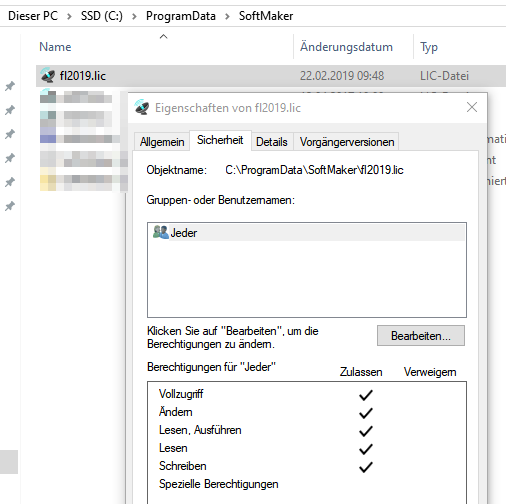Sort by Änderungsdatum column header
Viewport: 506px width, 504px height.
click(346, 47)
